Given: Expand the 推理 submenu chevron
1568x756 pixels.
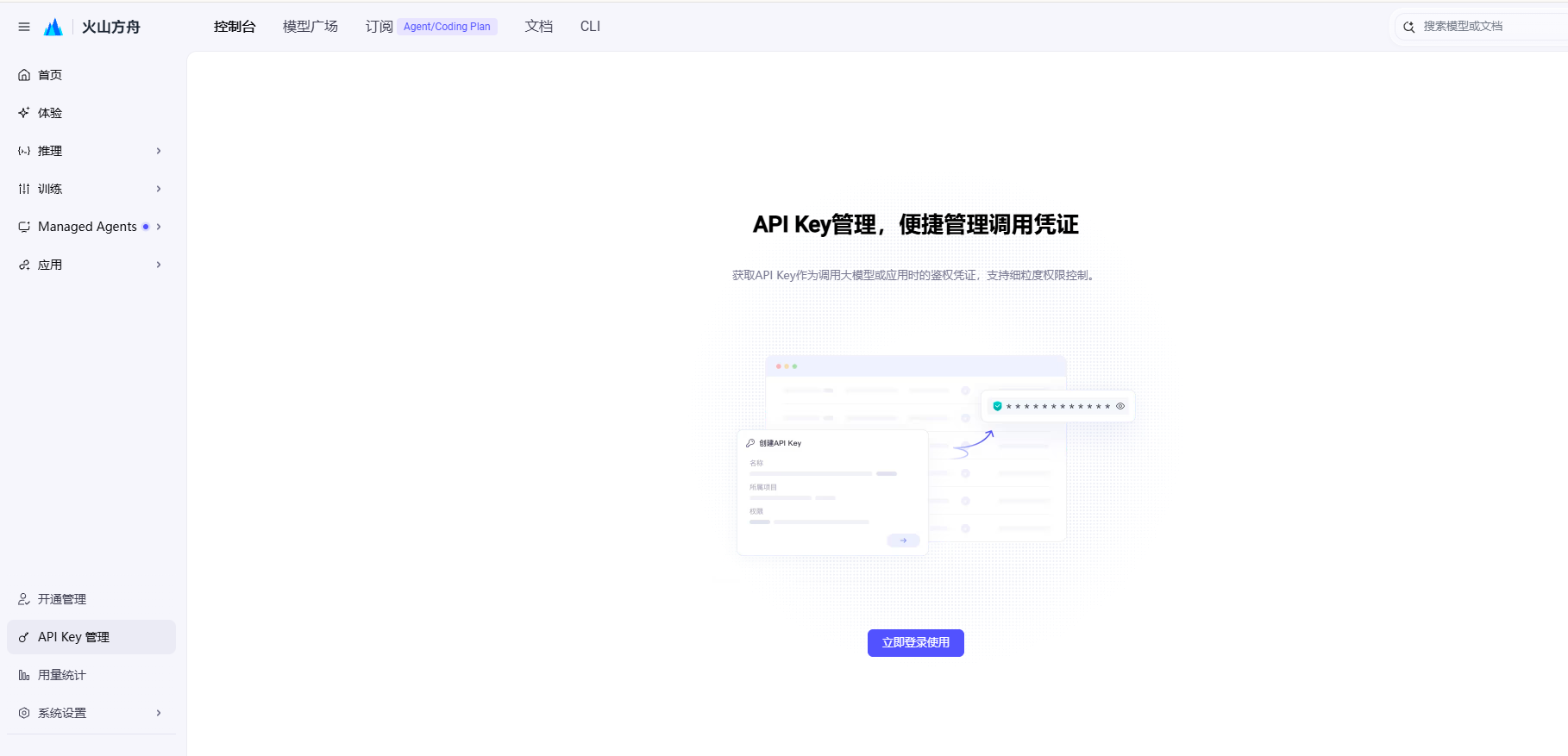Looking at the screenshot, I should click(x=159, y=151).
